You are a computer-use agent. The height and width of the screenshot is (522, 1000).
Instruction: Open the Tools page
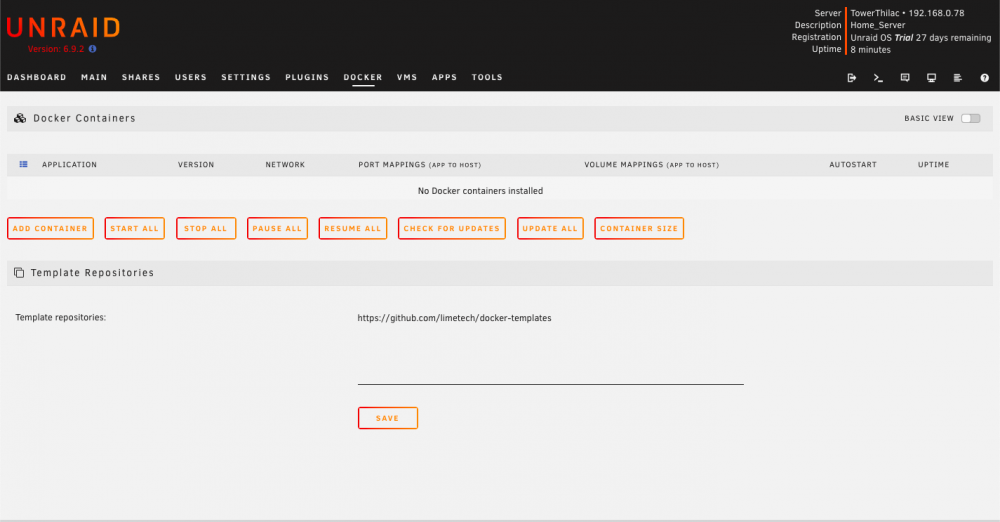click(487, 77)
